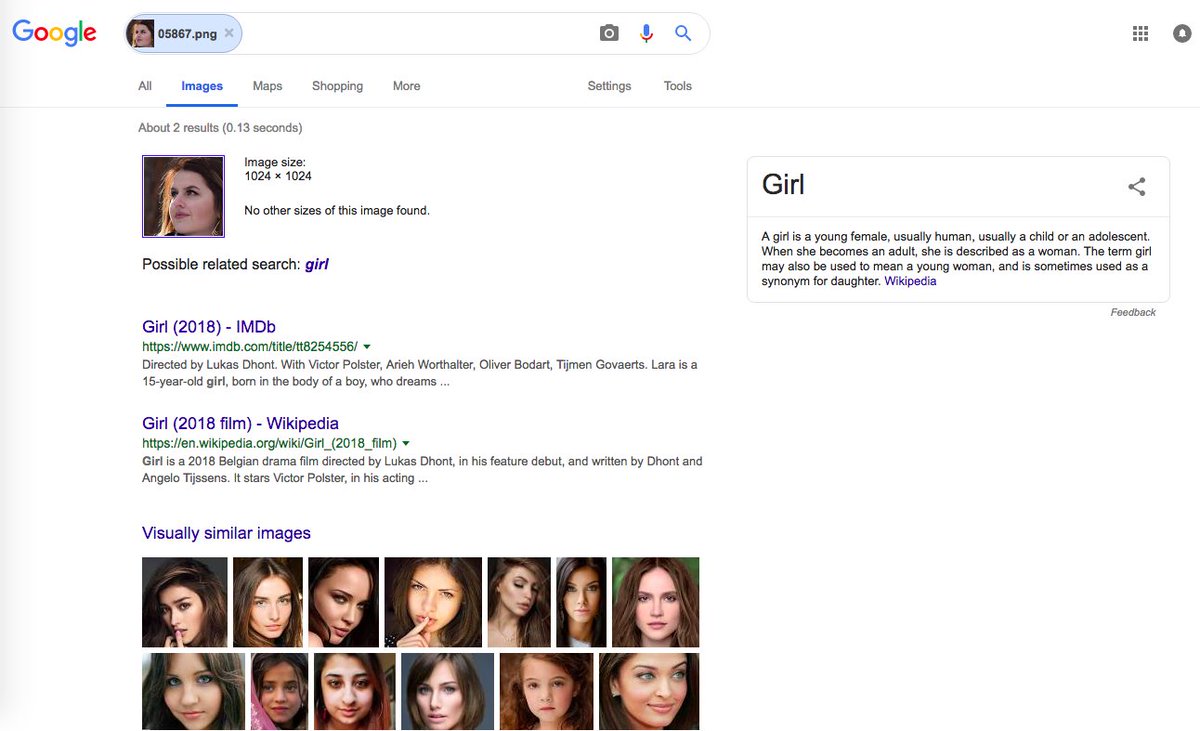
Task: Click the 05867.png chip thumbnail
Action: [141, 33]
